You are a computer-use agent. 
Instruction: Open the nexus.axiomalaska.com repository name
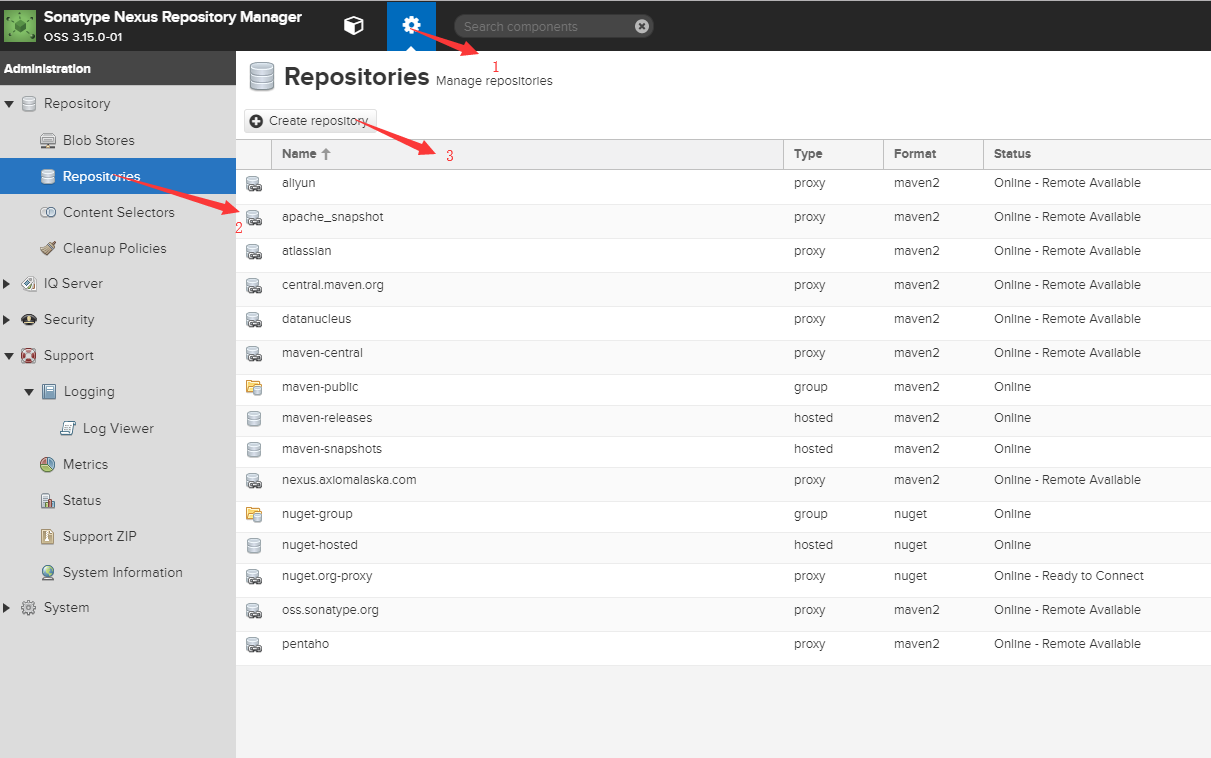click(349, 480)
